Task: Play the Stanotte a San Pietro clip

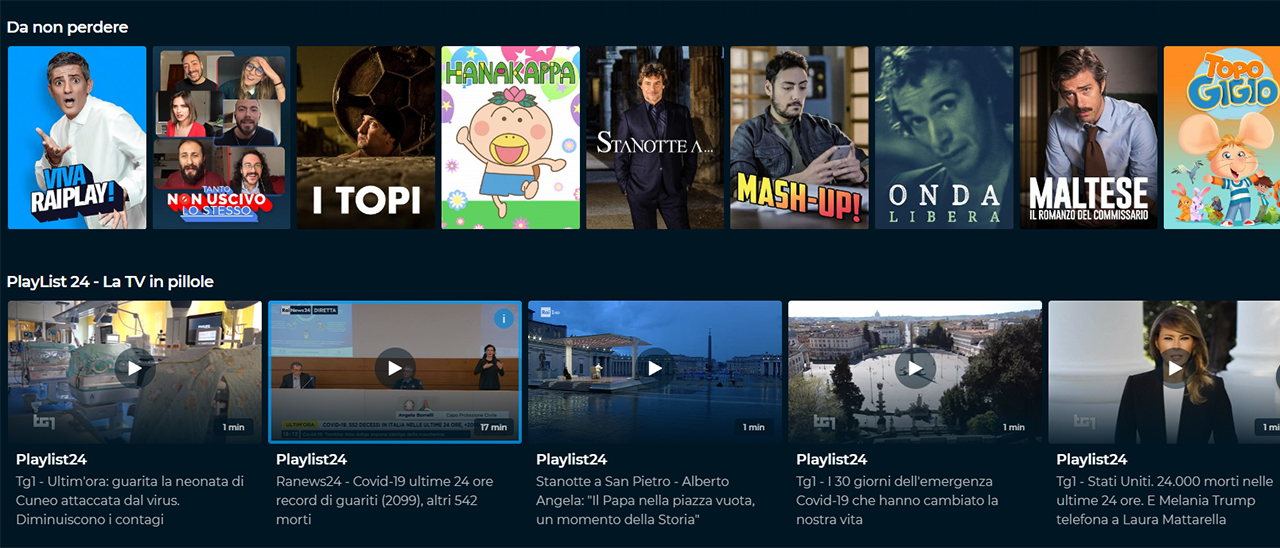Action: [x=655, y=368]
